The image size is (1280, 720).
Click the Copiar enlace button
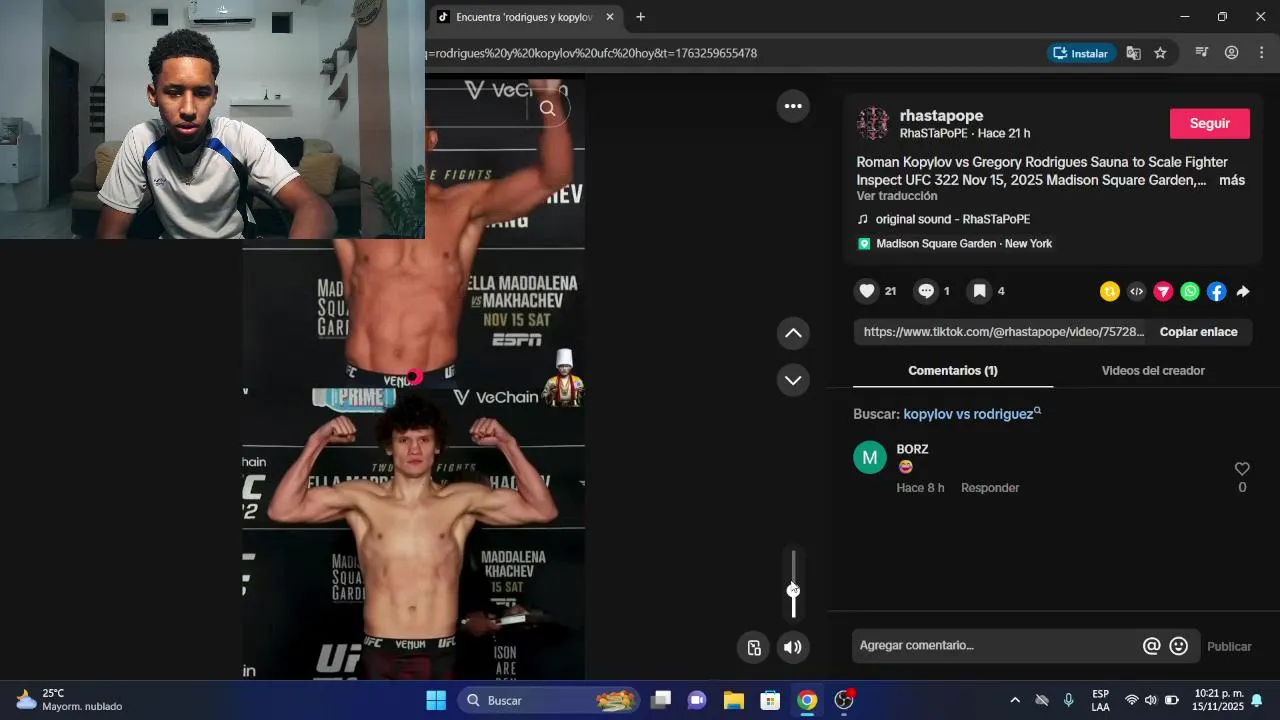(1198, 332)
